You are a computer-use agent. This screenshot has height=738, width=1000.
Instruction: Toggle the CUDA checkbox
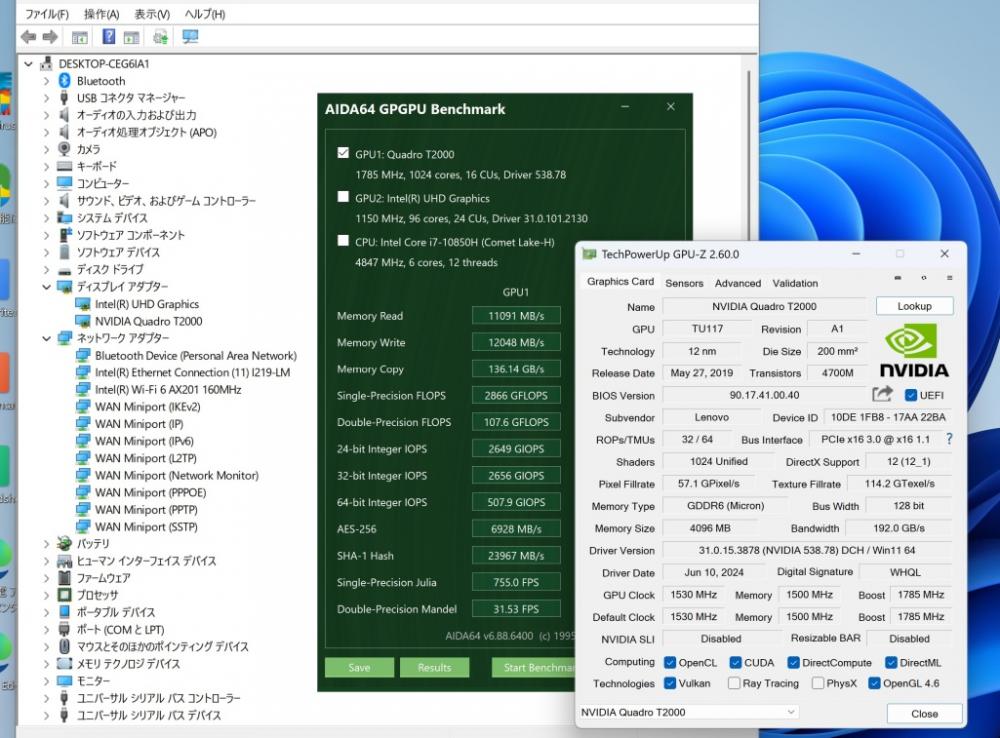pos(735,663)
